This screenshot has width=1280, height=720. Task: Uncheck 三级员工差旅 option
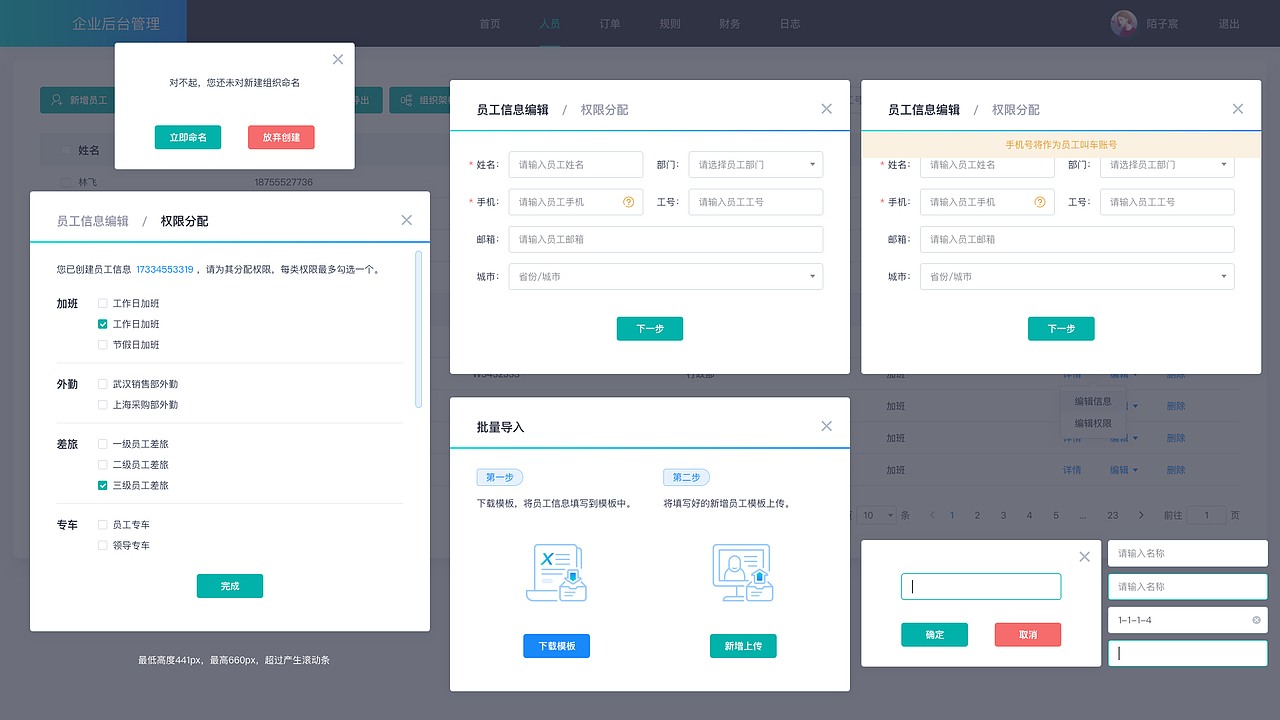coord(103,485)
